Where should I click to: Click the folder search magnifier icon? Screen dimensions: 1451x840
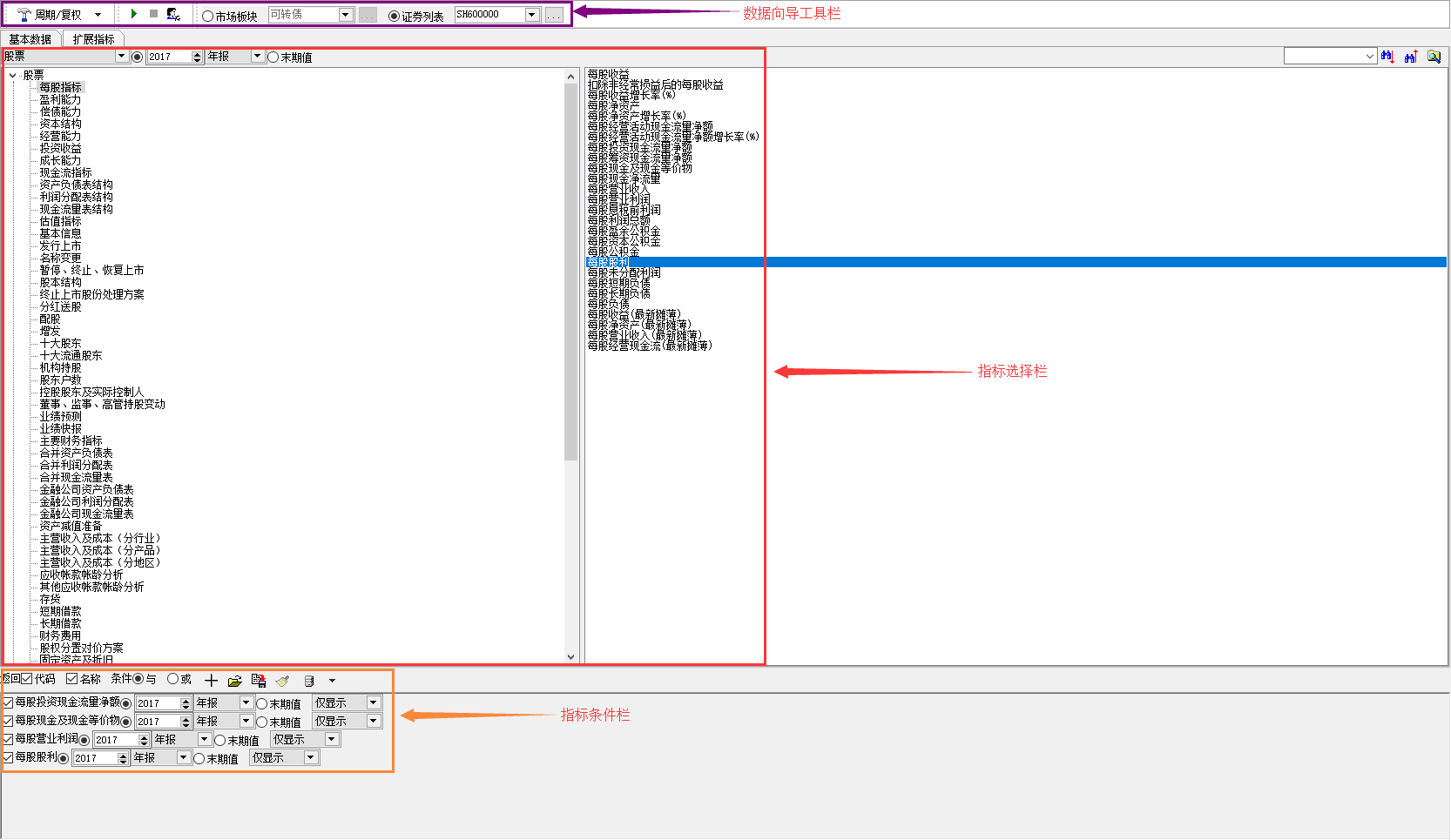point(1434,57)
